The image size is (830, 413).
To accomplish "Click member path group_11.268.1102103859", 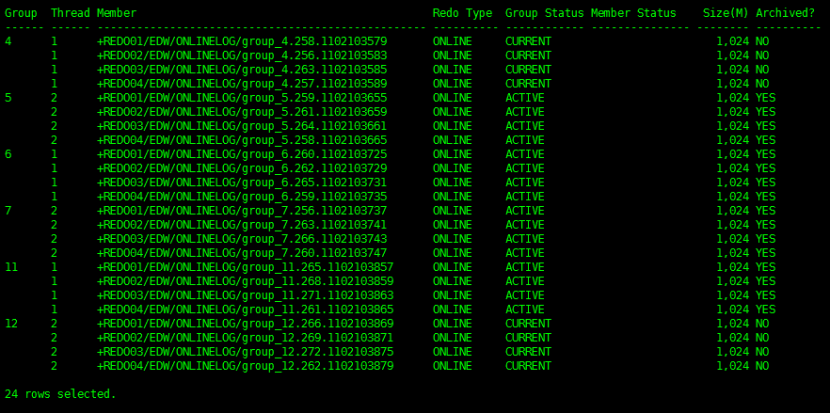I will point(245,281).
